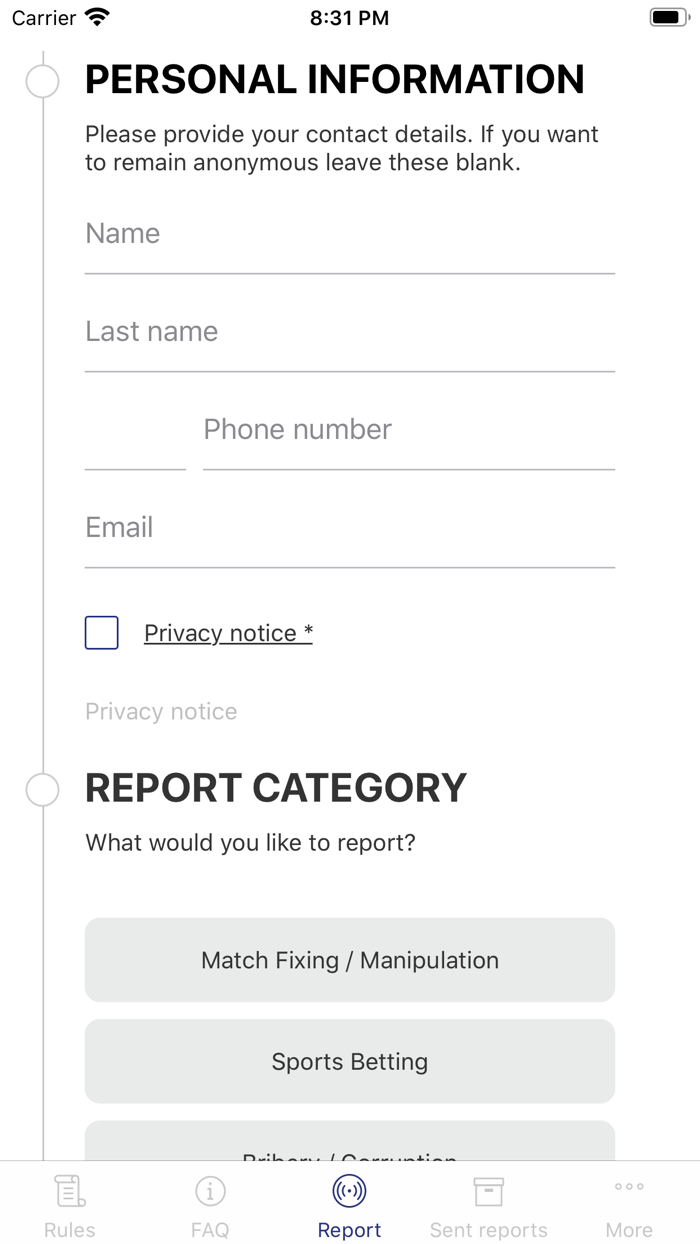The image size is (700, 1244).
Task: Tap the battery icon in status bar
Action: click(x=667, y=17)
